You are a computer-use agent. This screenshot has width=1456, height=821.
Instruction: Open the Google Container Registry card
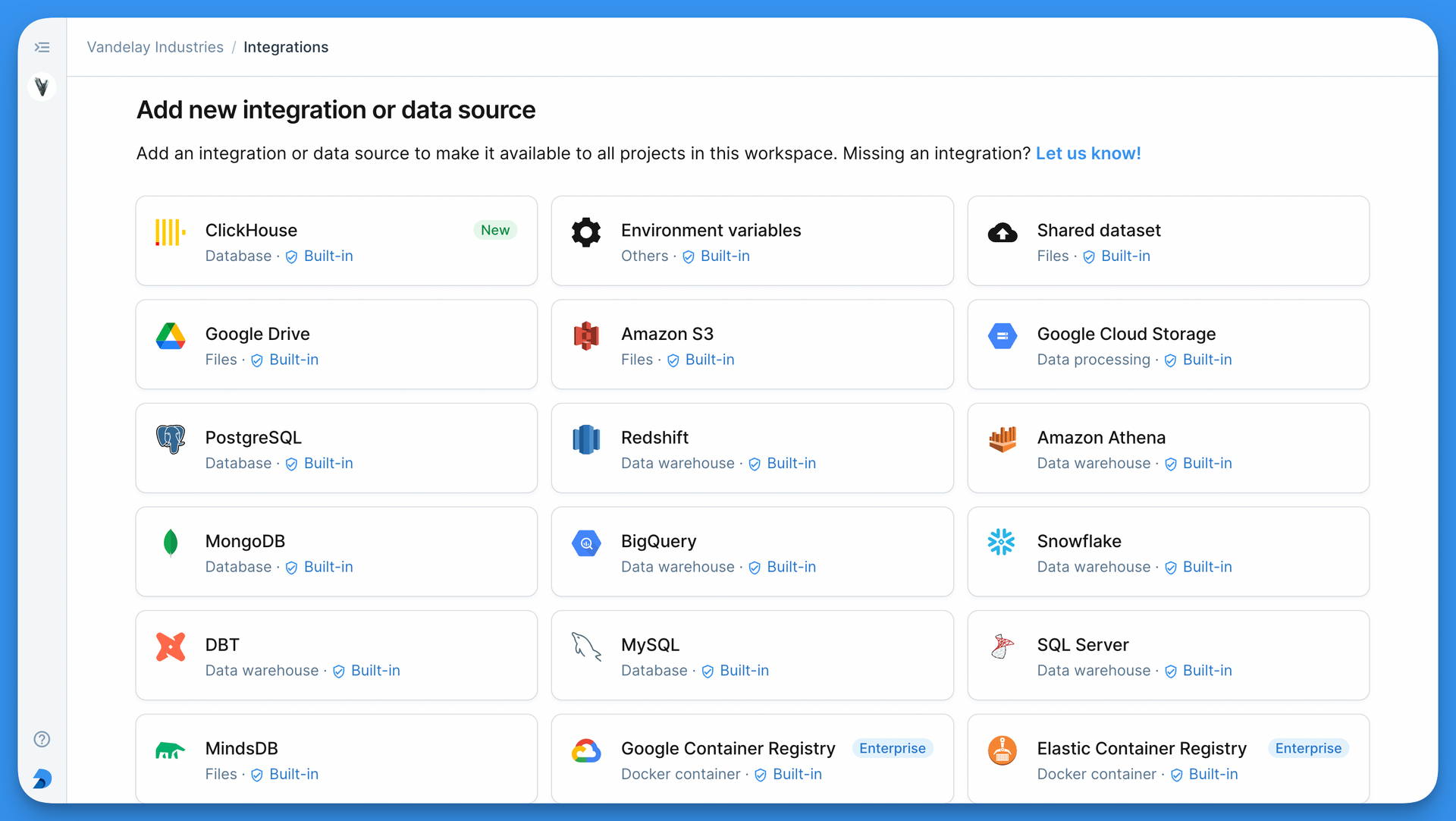coord(752,758)
